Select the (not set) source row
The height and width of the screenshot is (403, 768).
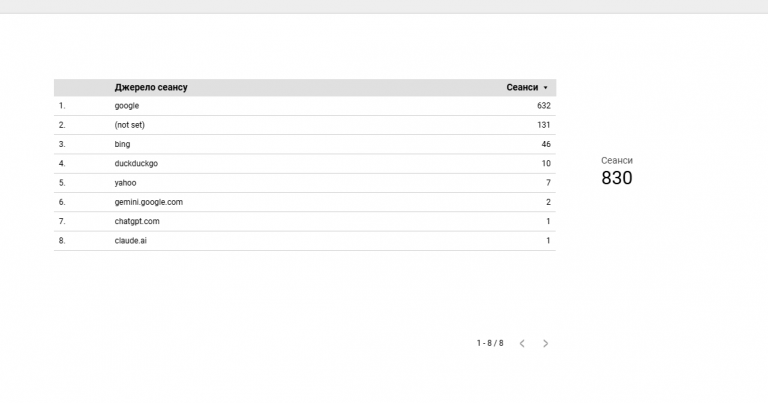[305, 125]
